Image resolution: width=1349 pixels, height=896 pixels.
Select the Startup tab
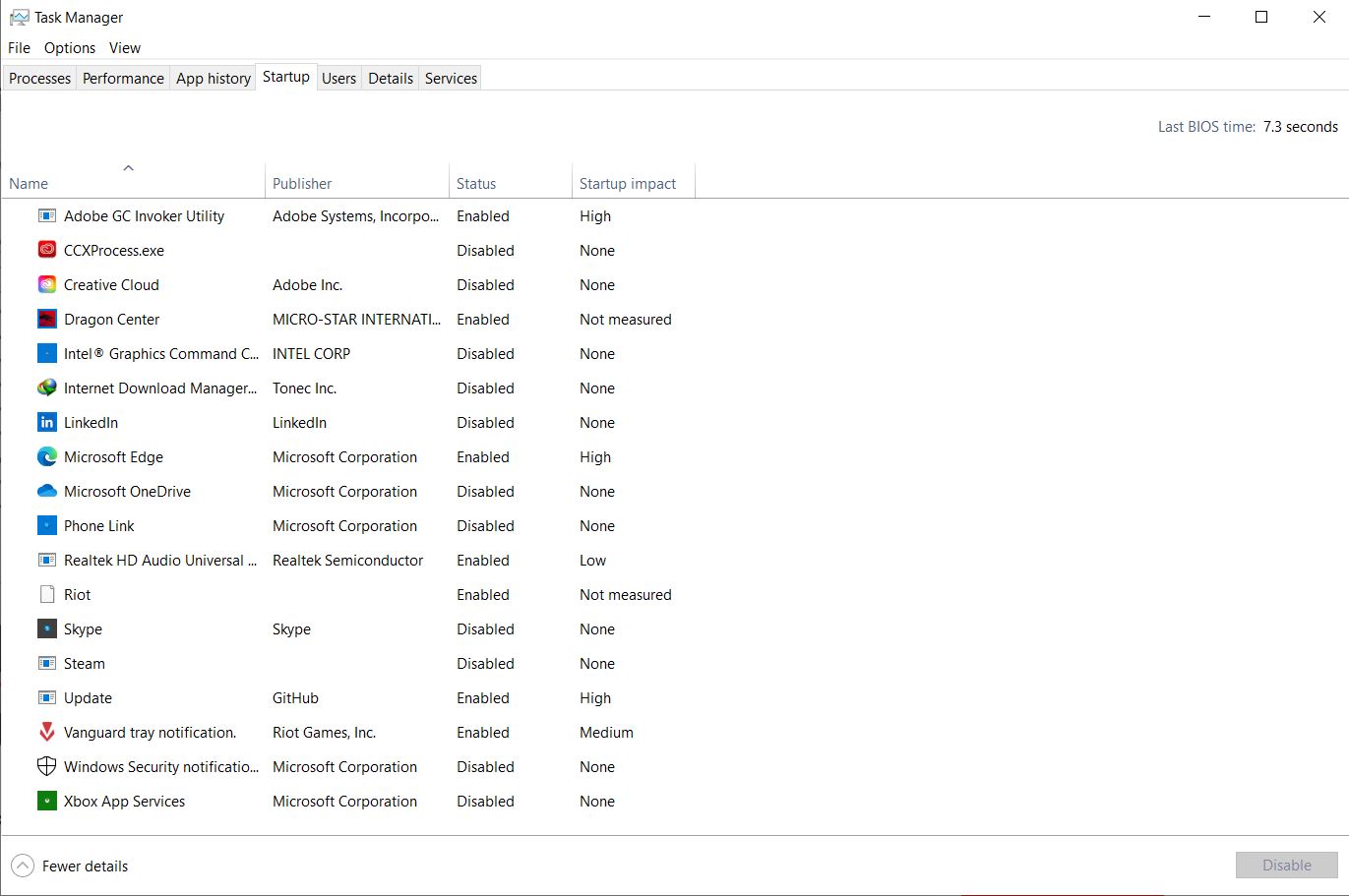coord(286,77)
